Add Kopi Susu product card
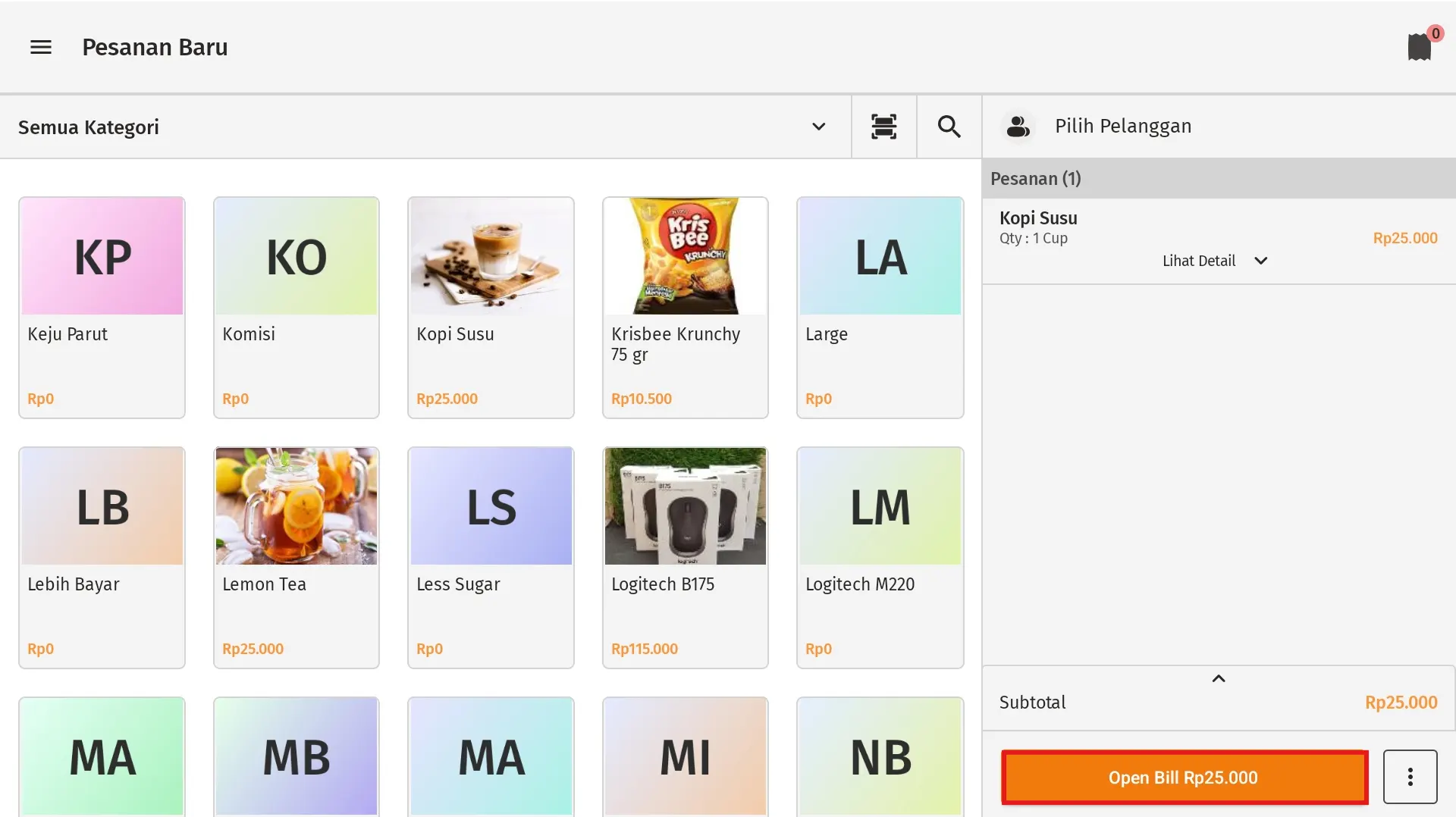The height and width of the screenshot is (817, 1456). [x=491, y=307]
